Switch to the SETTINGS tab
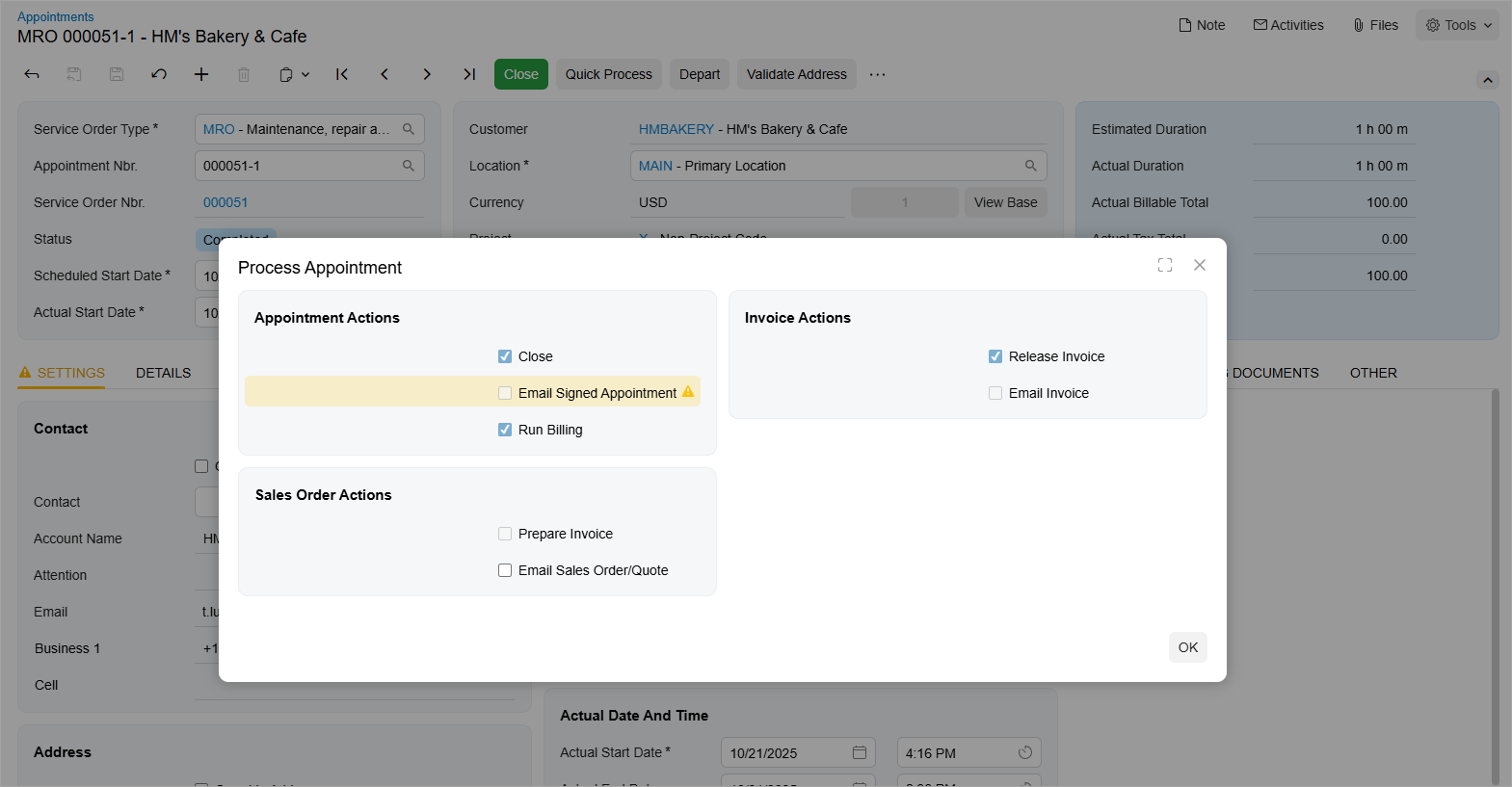1512x787 pixels. tap(62, 373)
